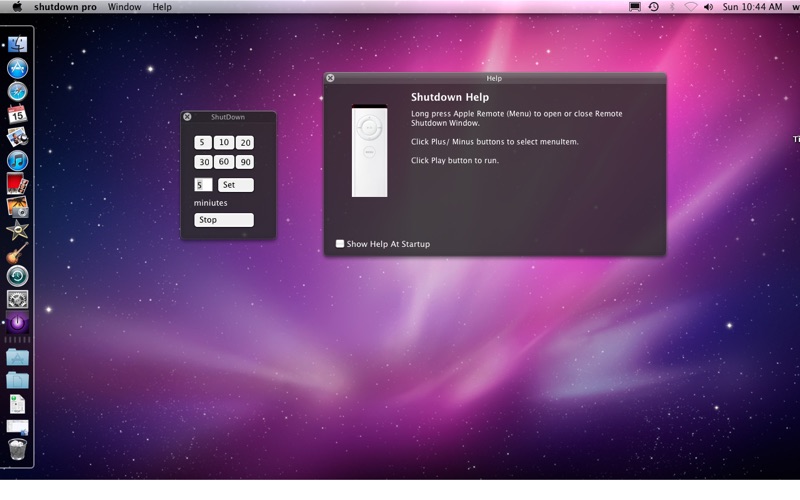Open Finder from the dock
This screenshot has height=500, width=800.
[17, 45]
